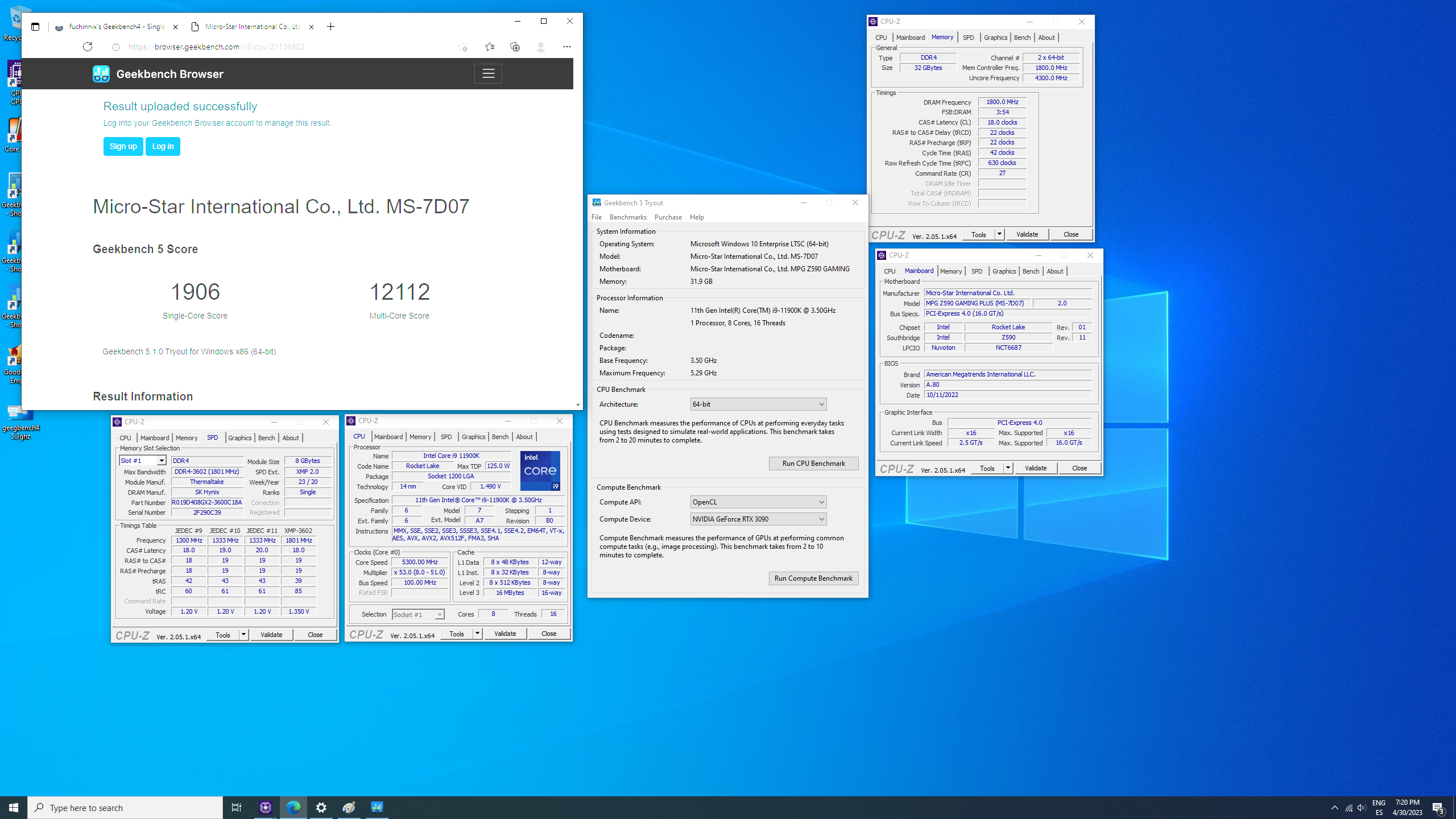Refresh the Geekbench browser page
This screenshot has width=1456, height=819.
coord(88,47)
